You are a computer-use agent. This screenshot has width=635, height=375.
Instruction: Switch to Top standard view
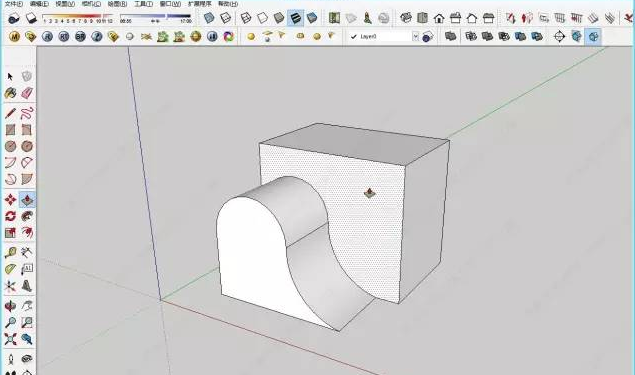pyautogui.click(x=422, y=18)
